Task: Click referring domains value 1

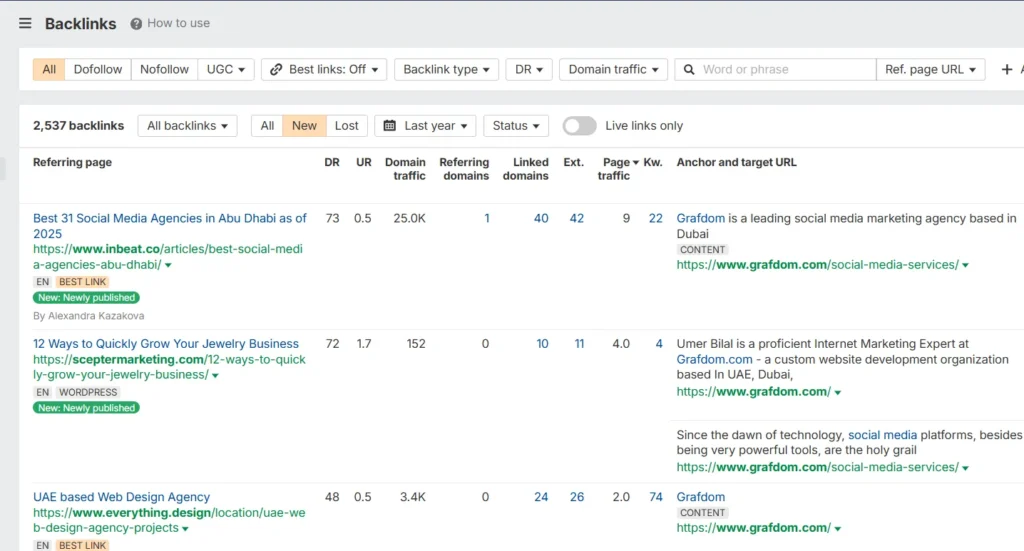Action: point(487,219)
